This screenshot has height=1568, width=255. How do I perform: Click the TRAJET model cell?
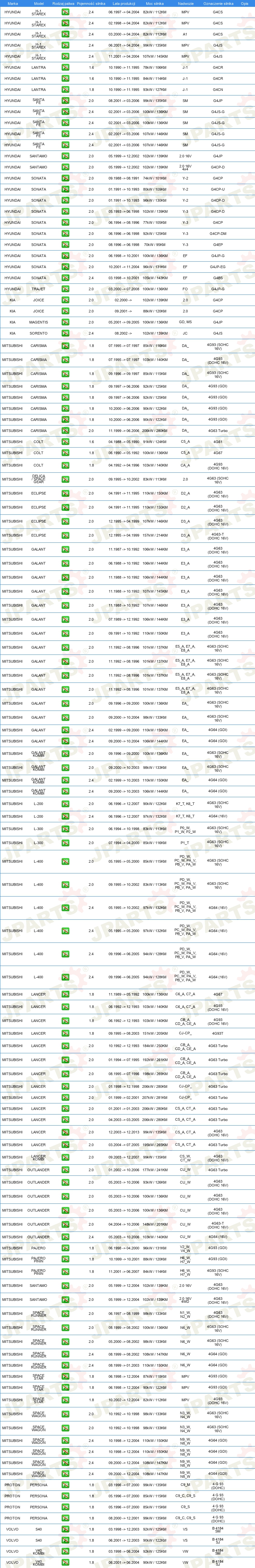[38, 289]
